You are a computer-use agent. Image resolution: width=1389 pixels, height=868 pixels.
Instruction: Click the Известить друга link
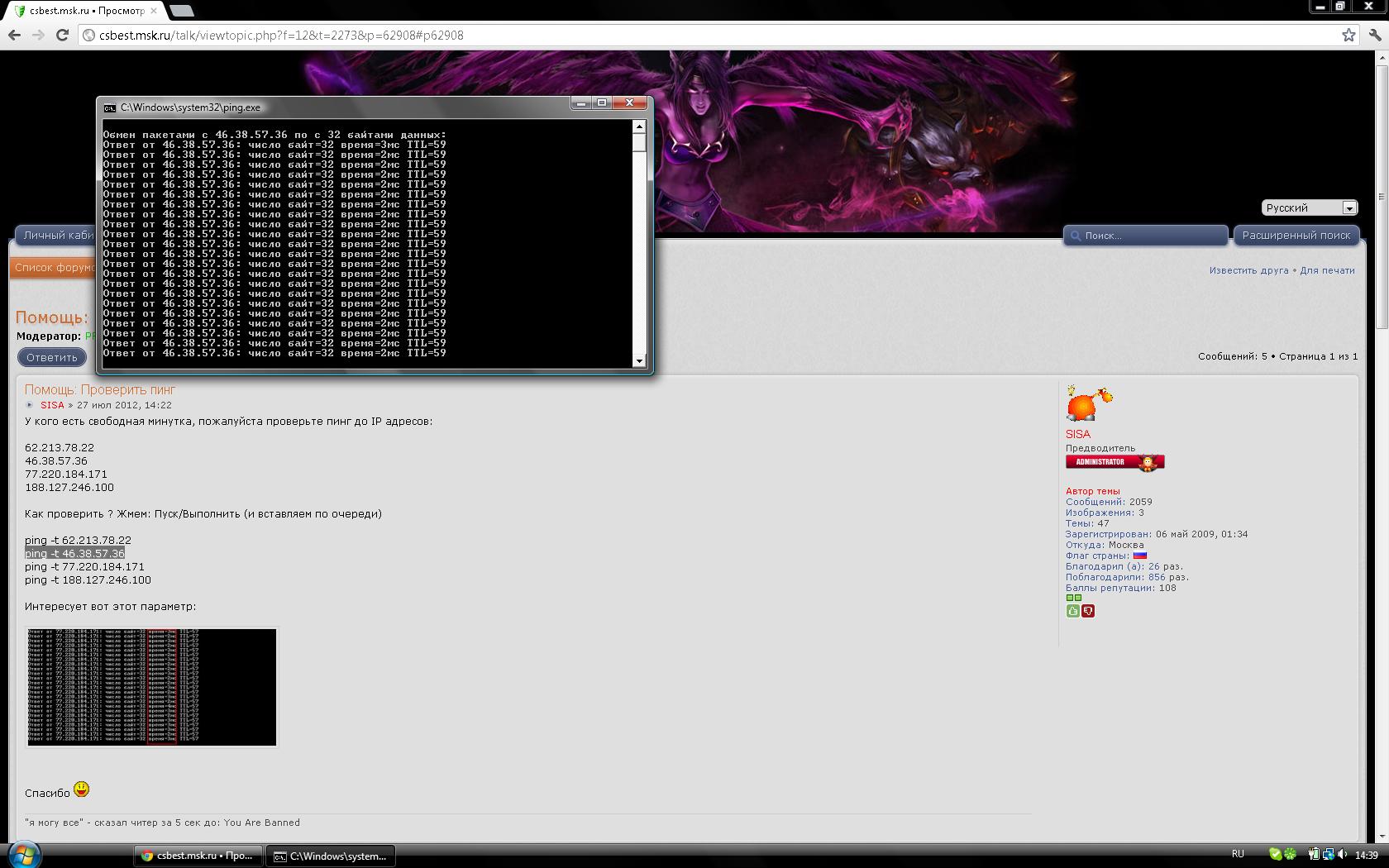[x=1248, y=270]
